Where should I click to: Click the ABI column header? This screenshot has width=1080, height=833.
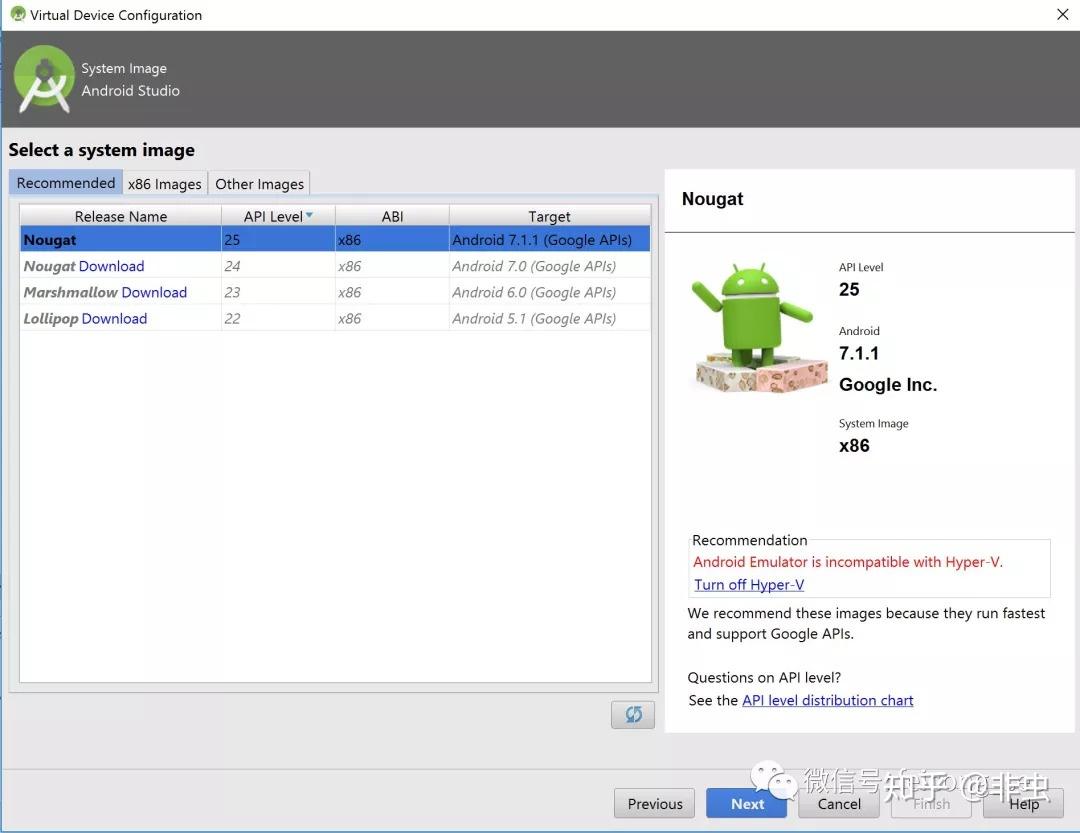pos(392,216)
